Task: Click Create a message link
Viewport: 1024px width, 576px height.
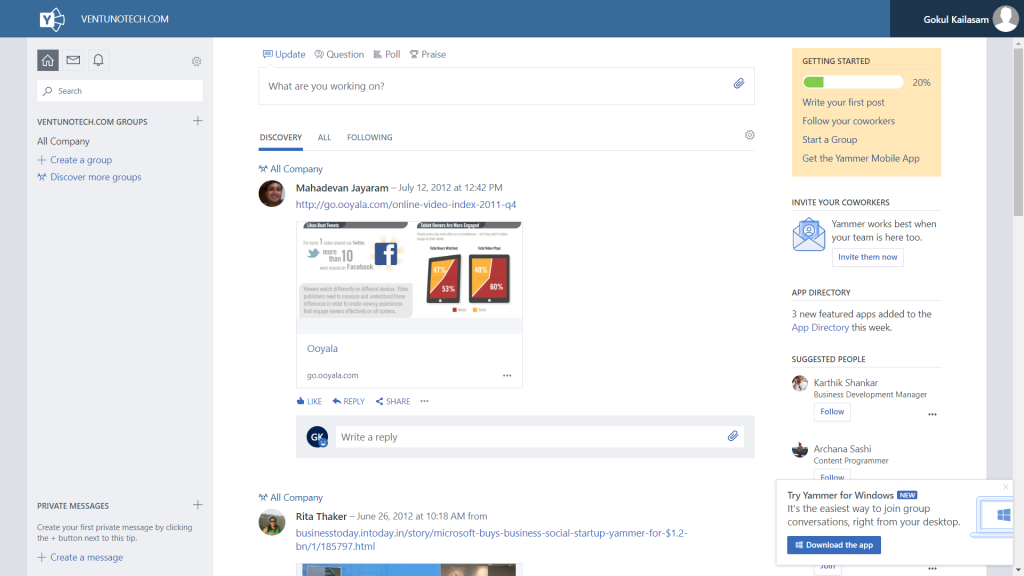Action: point(80,557)
